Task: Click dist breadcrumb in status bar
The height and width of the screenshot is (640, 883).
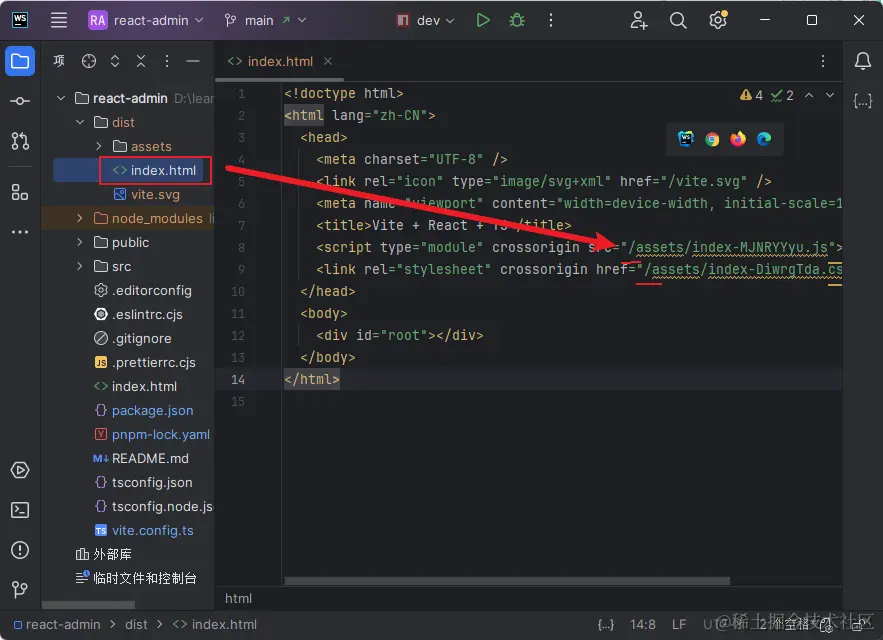Action: click(136, 624)
